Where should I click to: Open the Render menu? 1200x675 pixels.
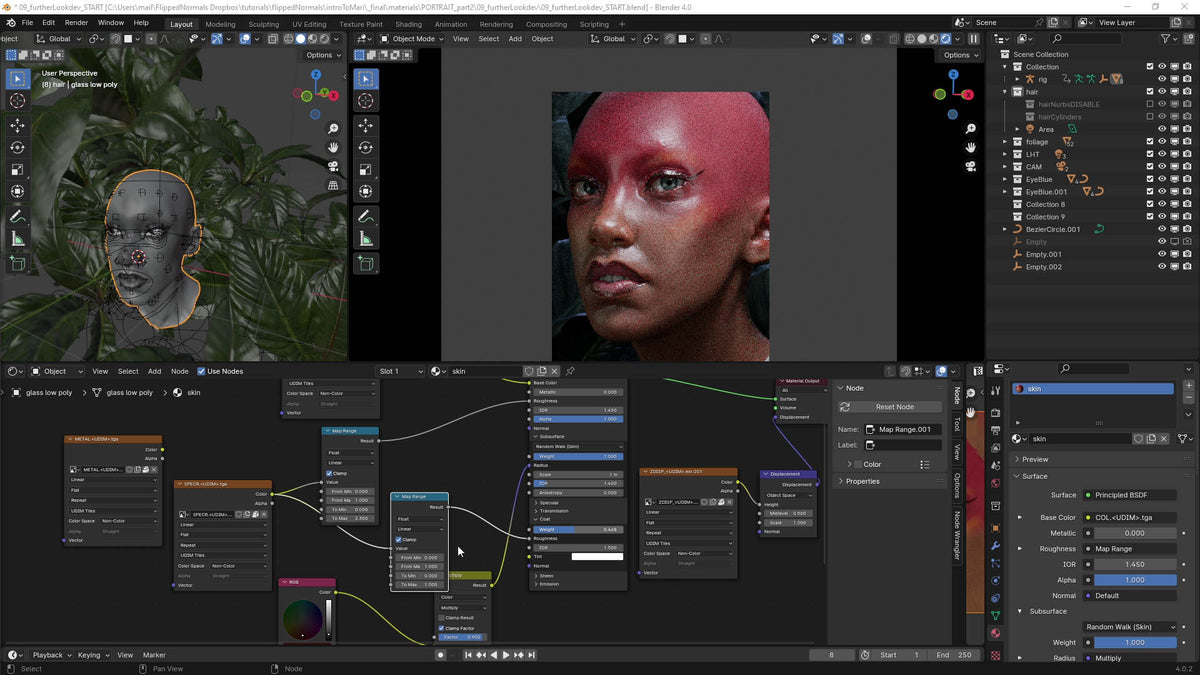click(76, 22)
